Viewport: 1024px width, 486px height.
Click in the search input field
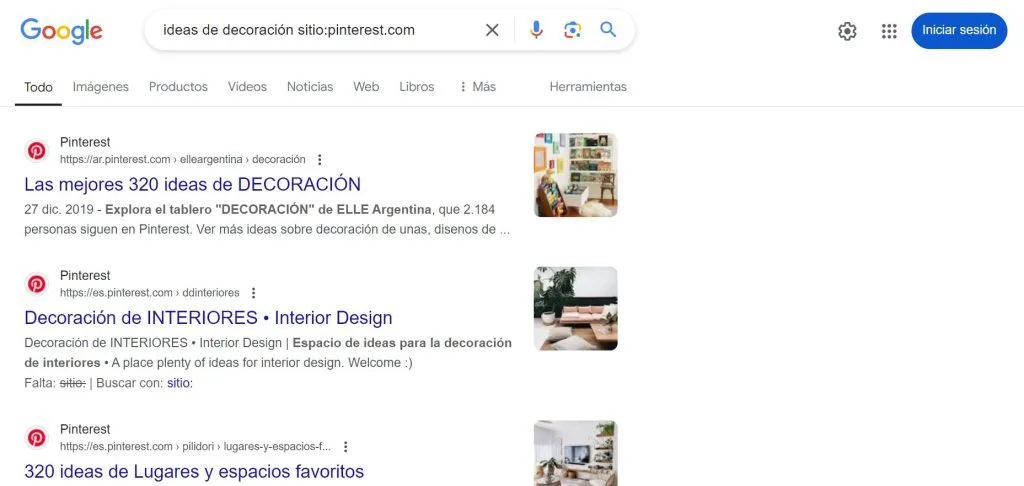[x=317, y=30]
